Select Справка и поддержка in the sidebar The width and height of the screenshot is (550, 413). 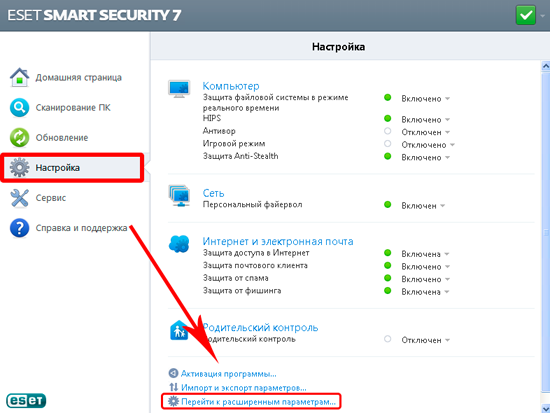(81, 228)
